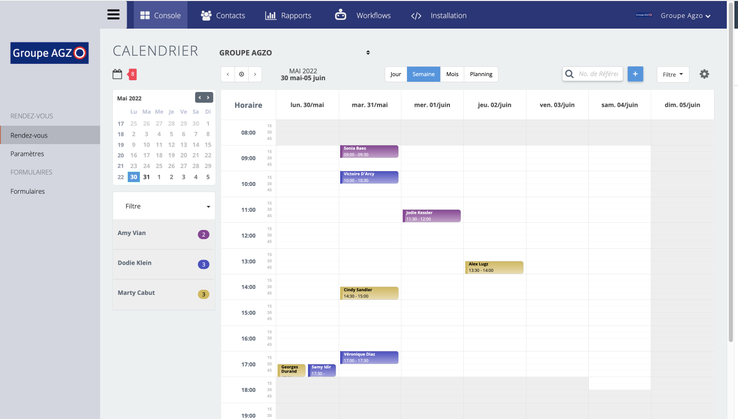Click the 12:00 time label
The width and height of the screenshot is (738, 419).
click(x=249, y=235)
